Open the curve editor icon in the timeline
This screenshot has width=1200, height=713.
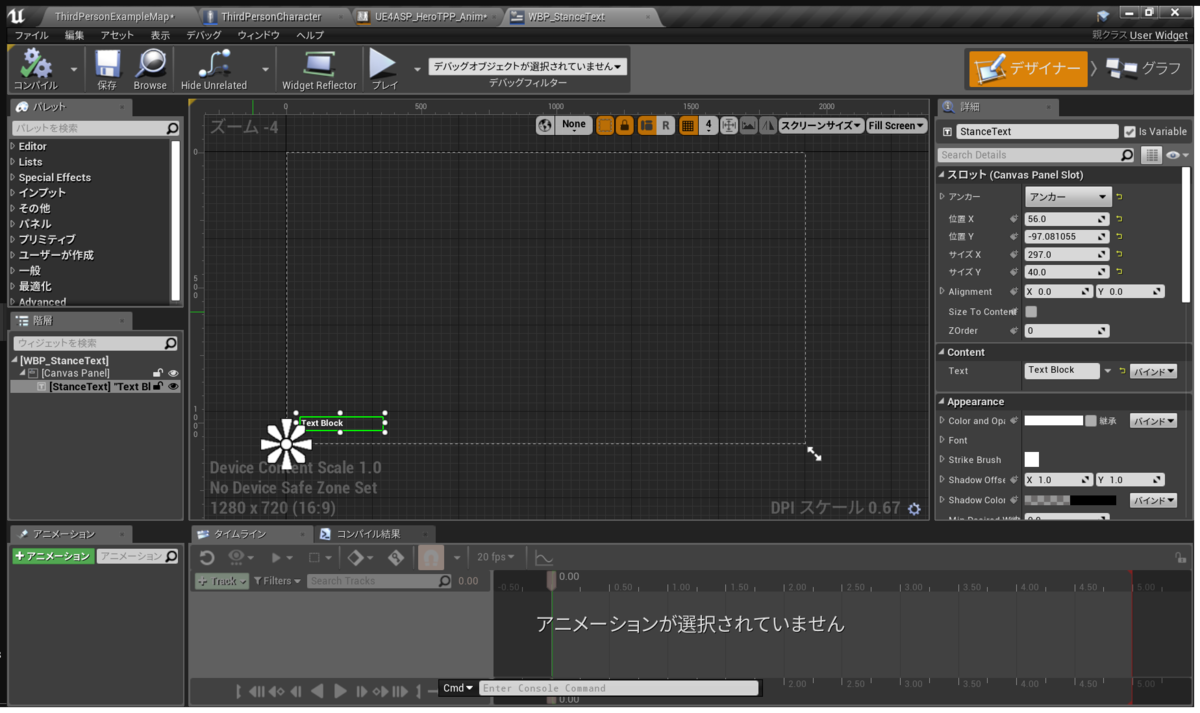click(x=543, y=558)
